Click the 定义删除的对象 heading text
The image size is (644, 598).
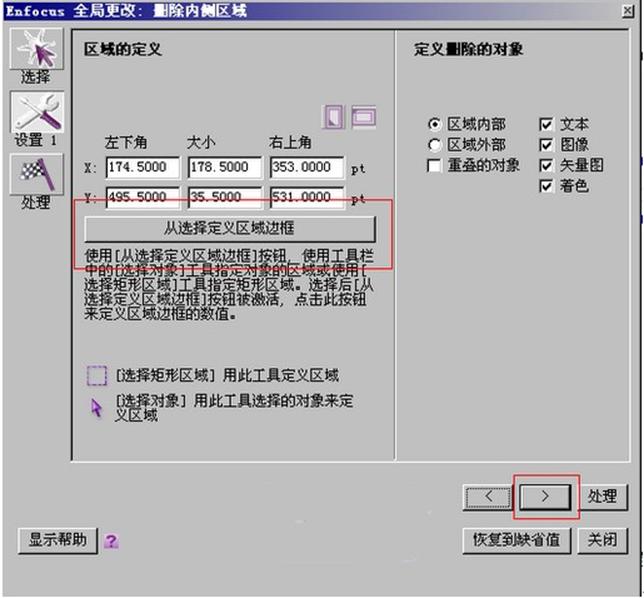468,50
